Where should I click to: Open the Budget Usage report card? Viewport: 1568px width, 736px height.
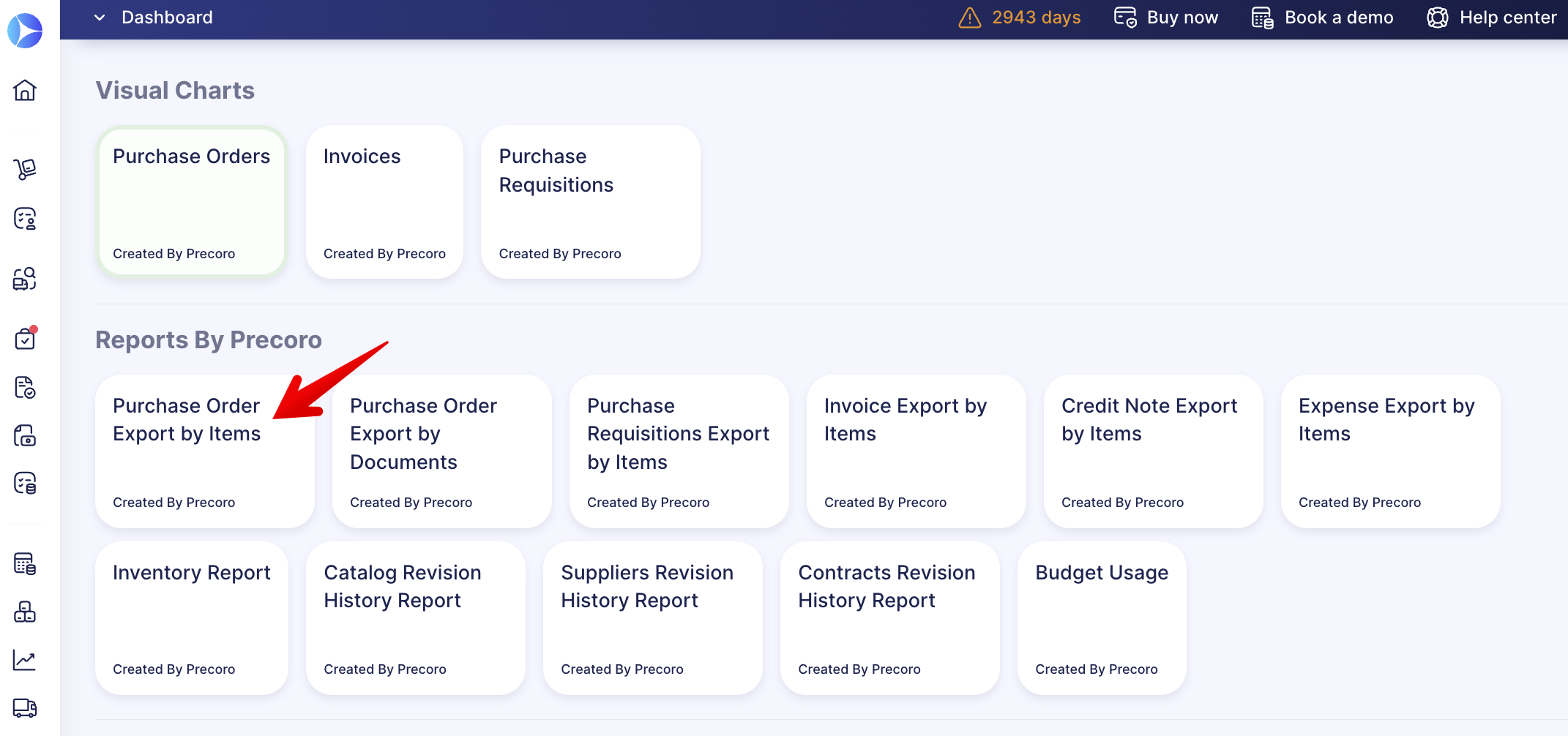tap(1102, 618)
